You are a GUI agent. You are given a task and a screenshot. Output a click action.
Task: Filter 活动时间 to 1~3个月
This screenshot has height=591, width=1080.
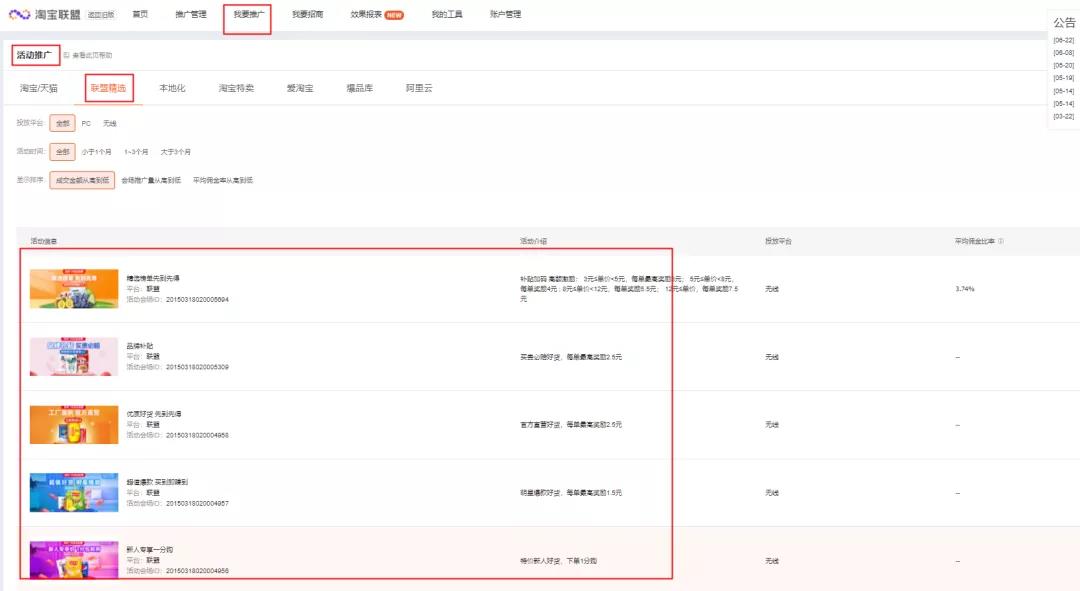pos(136,152)
